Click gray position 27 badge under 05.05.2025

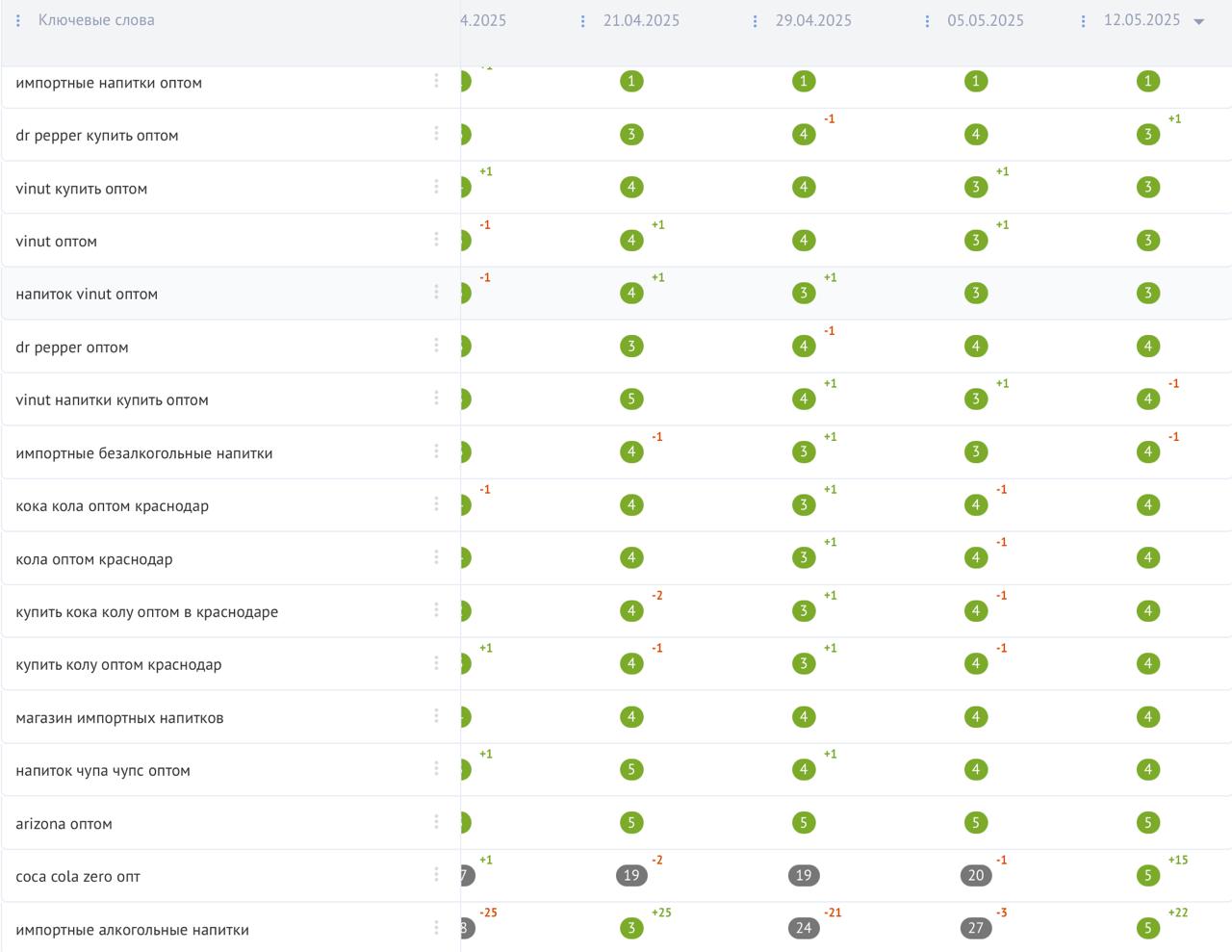coord(976,928)
